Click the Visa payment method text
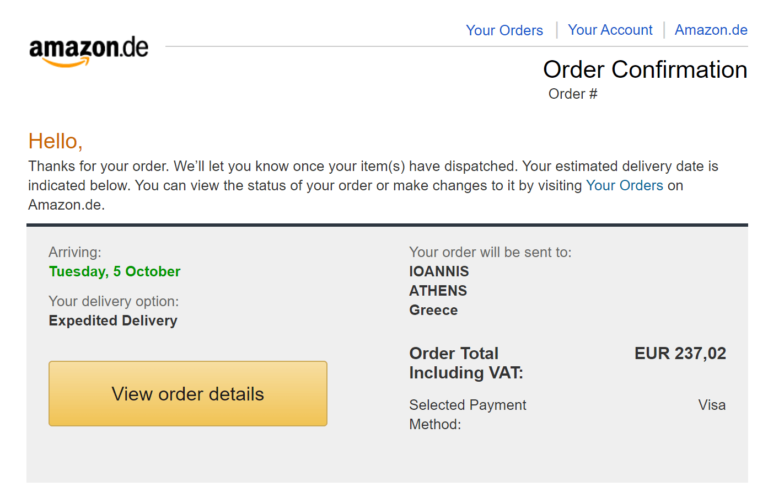Image resolution: width=768 pixels, height=497 pixels. tap(712, 405)
